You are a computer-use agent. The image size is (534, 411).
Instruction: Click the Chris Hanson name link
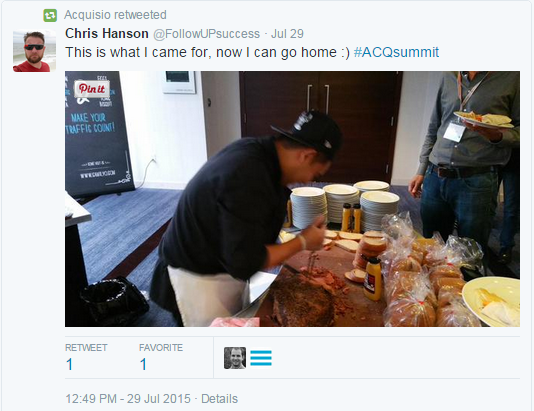[x=107, y=33]
